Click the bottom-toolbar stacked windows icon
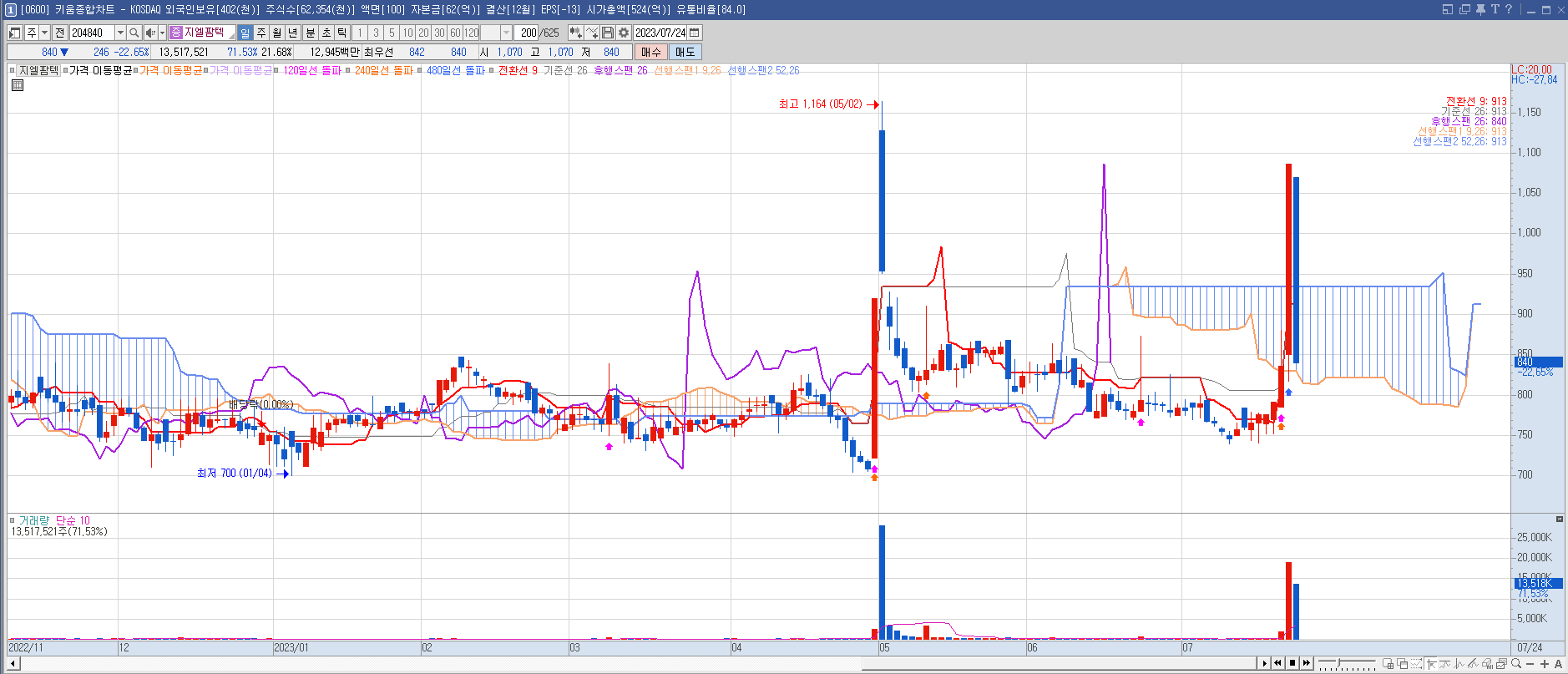This screenshot has height=674, width=1568. coord(1403,664)
